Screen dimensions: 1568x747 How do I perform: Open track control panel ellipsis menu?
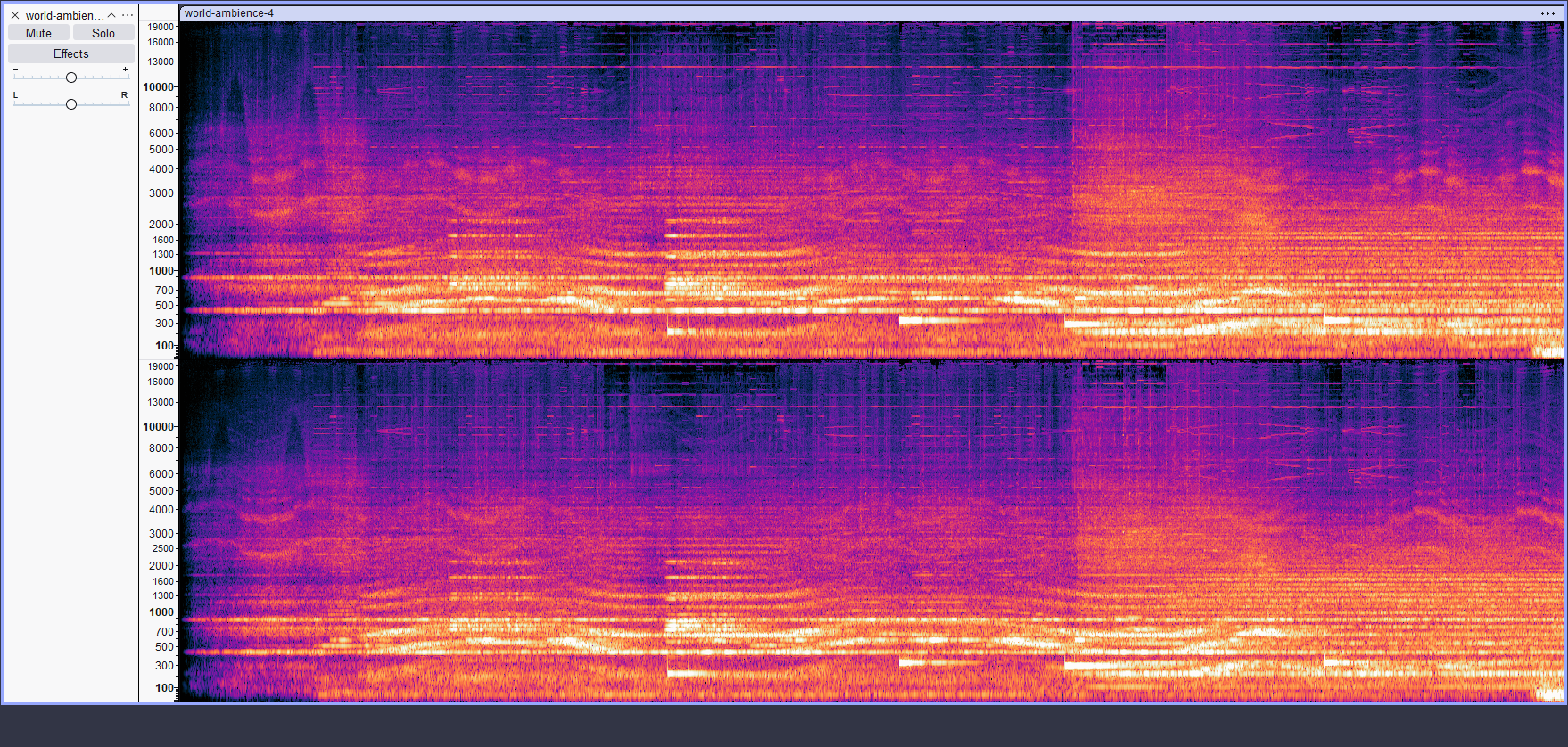(127, 15)
